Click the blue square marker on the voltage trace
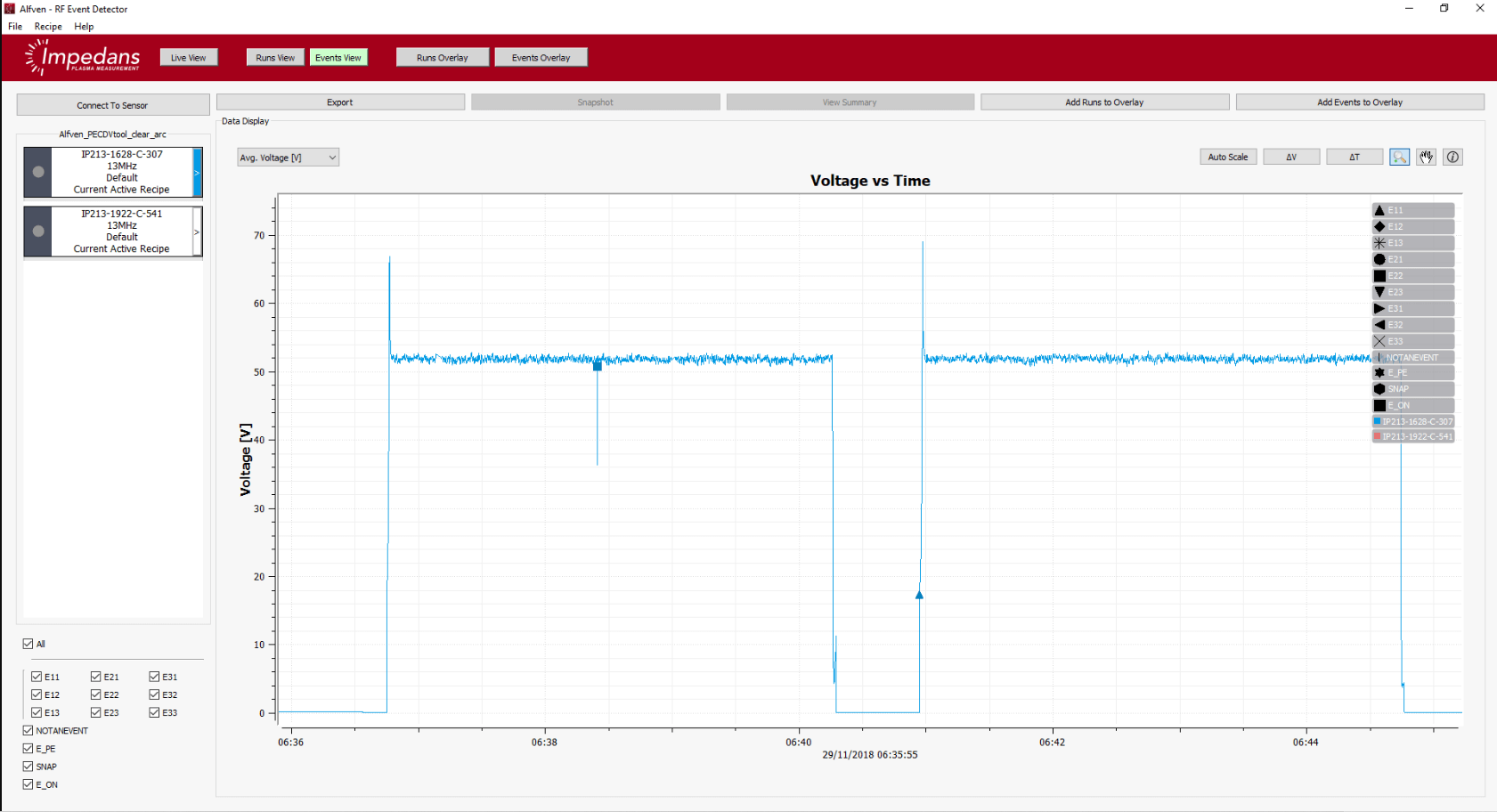1497x812 pixels. click(598, 366)
